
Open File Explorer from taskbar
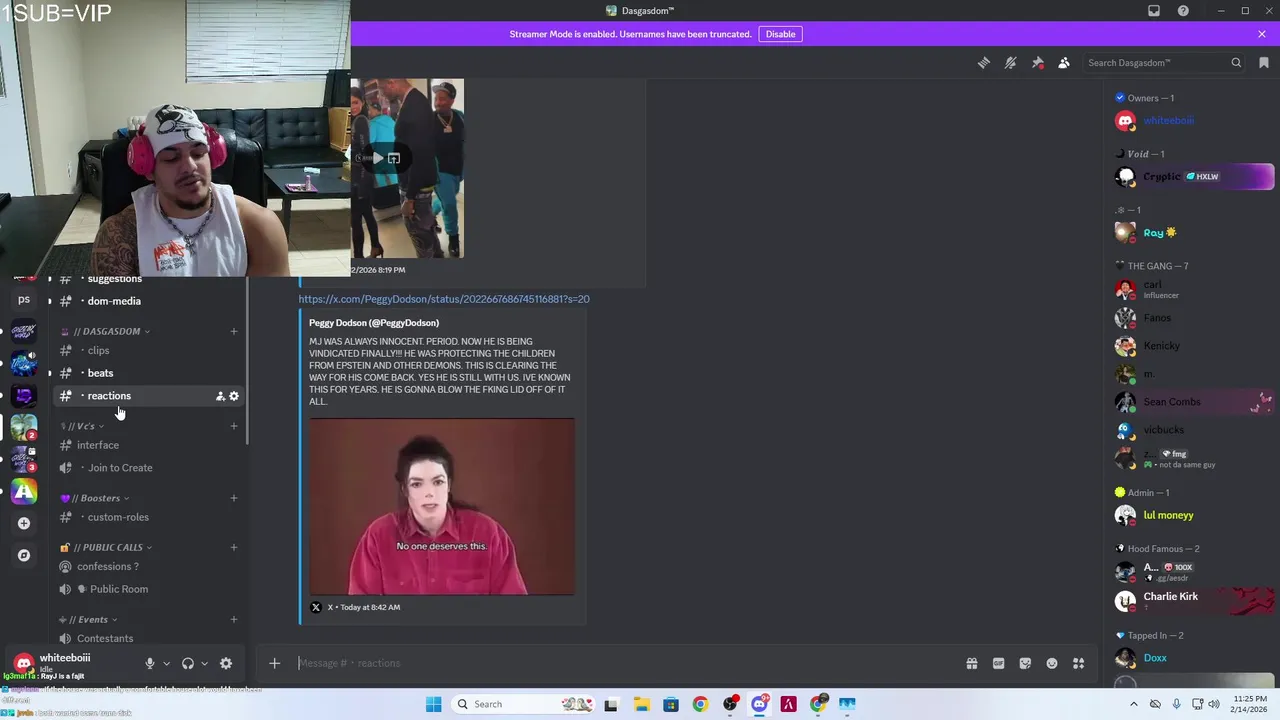641,704
